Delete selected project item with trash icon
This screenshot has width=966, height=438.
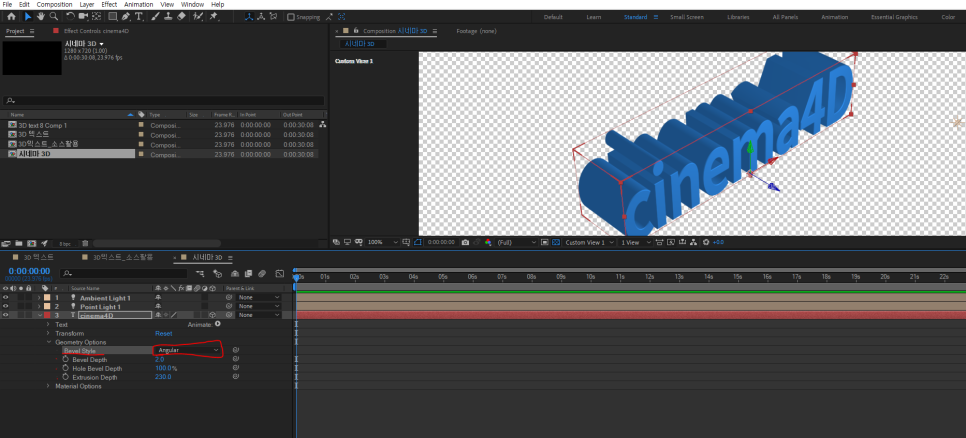click(x=86, y=243)
